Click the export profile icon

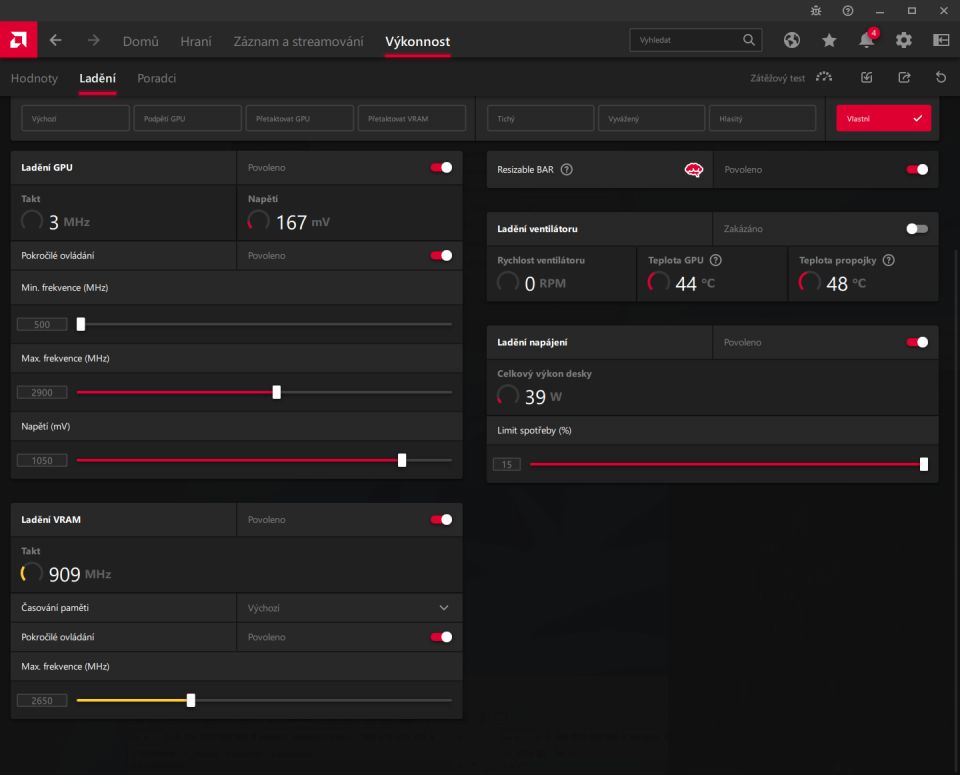(904, 77)
